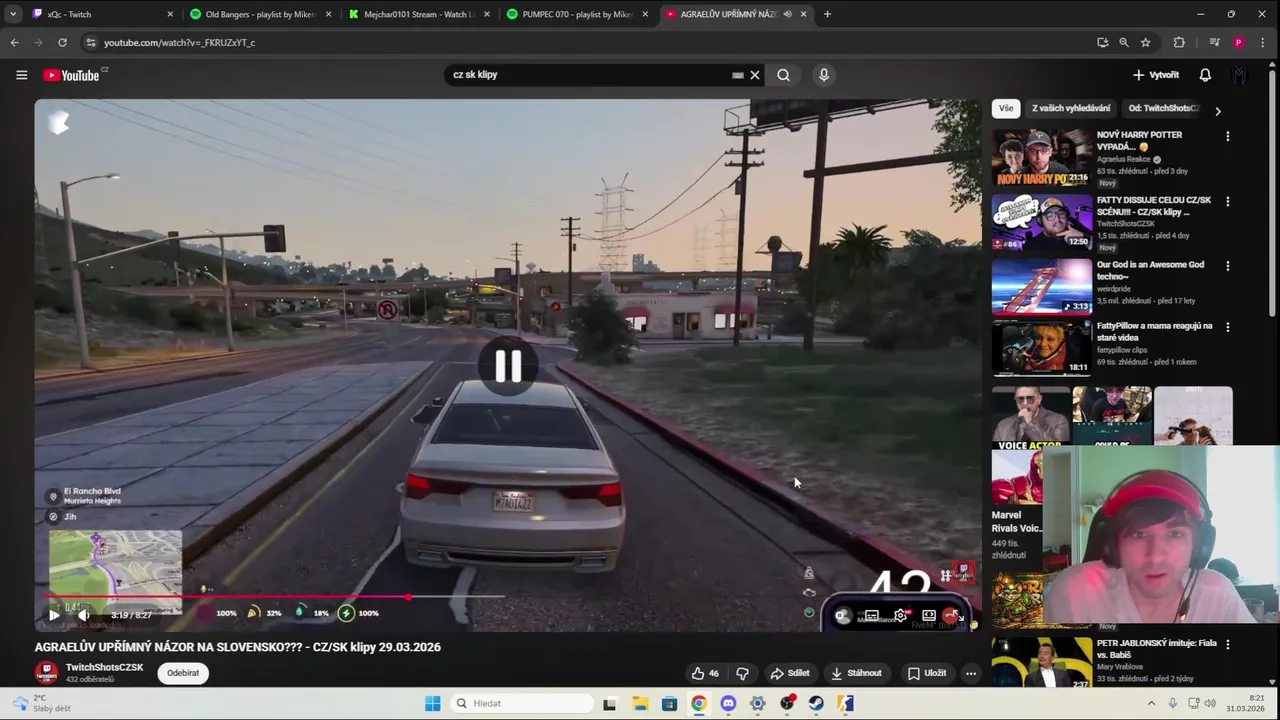Open TwitchShotsCZSK channel name link
Screen dimensions: 1280x720
coord(105,667)
